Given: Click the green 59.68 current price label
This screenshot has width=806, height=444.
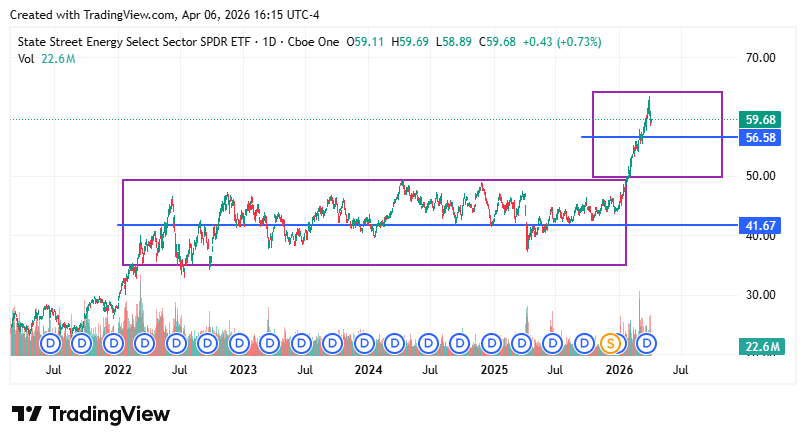Looking at the screenshot, I should [760, 120].
